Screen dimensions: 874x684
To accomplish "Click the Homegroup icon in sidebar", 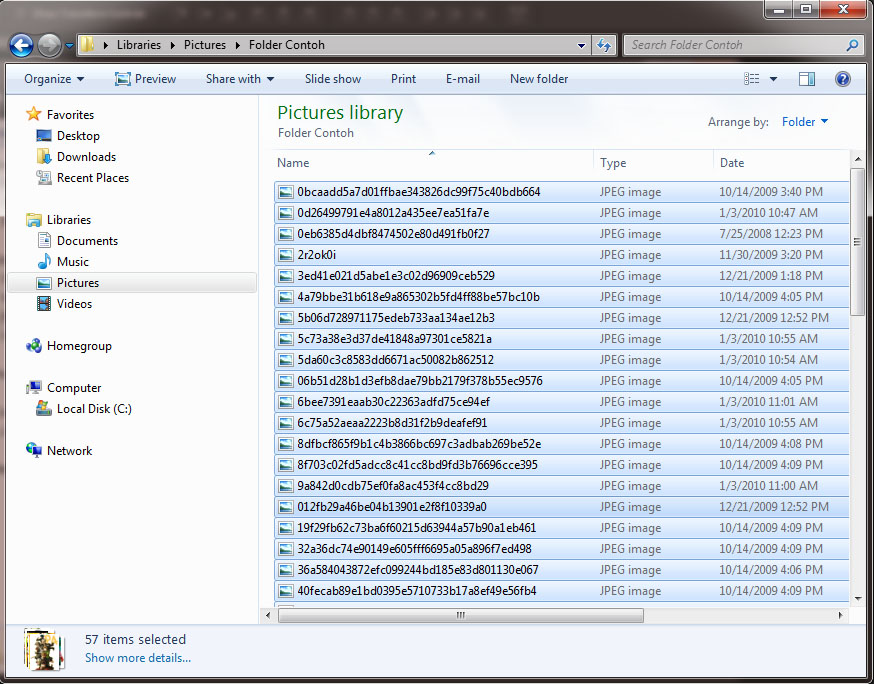I will click(x=35, y=346).
